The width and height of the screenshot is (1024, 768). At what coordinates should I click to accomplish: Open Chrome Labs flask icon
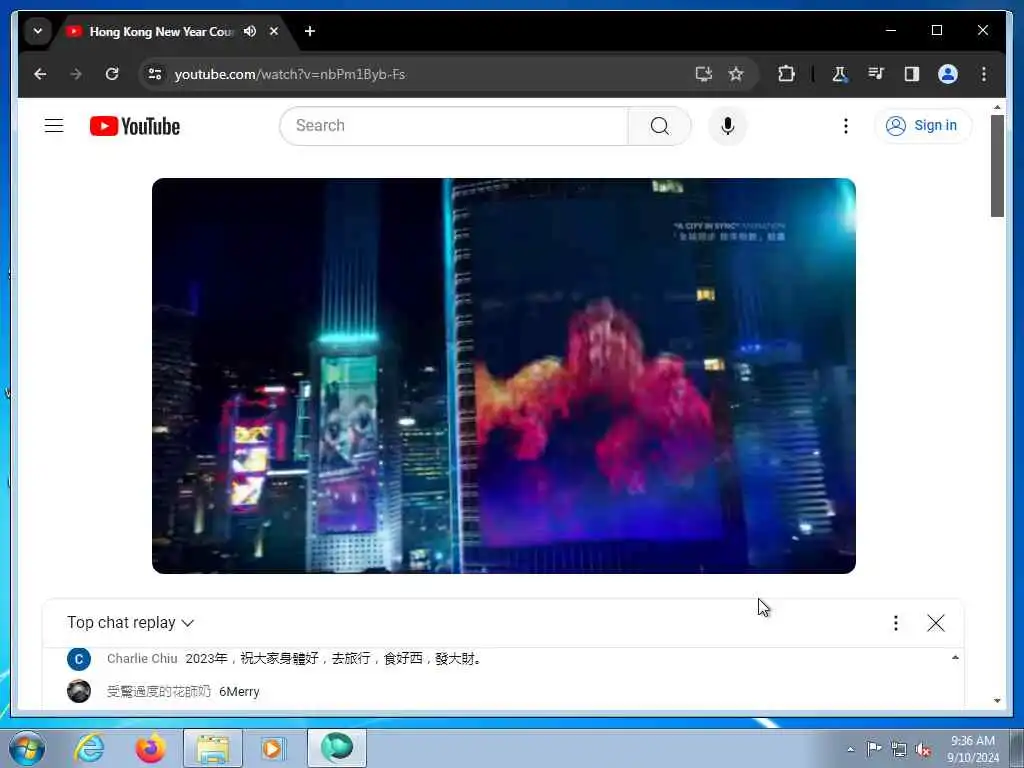point(840,74)
